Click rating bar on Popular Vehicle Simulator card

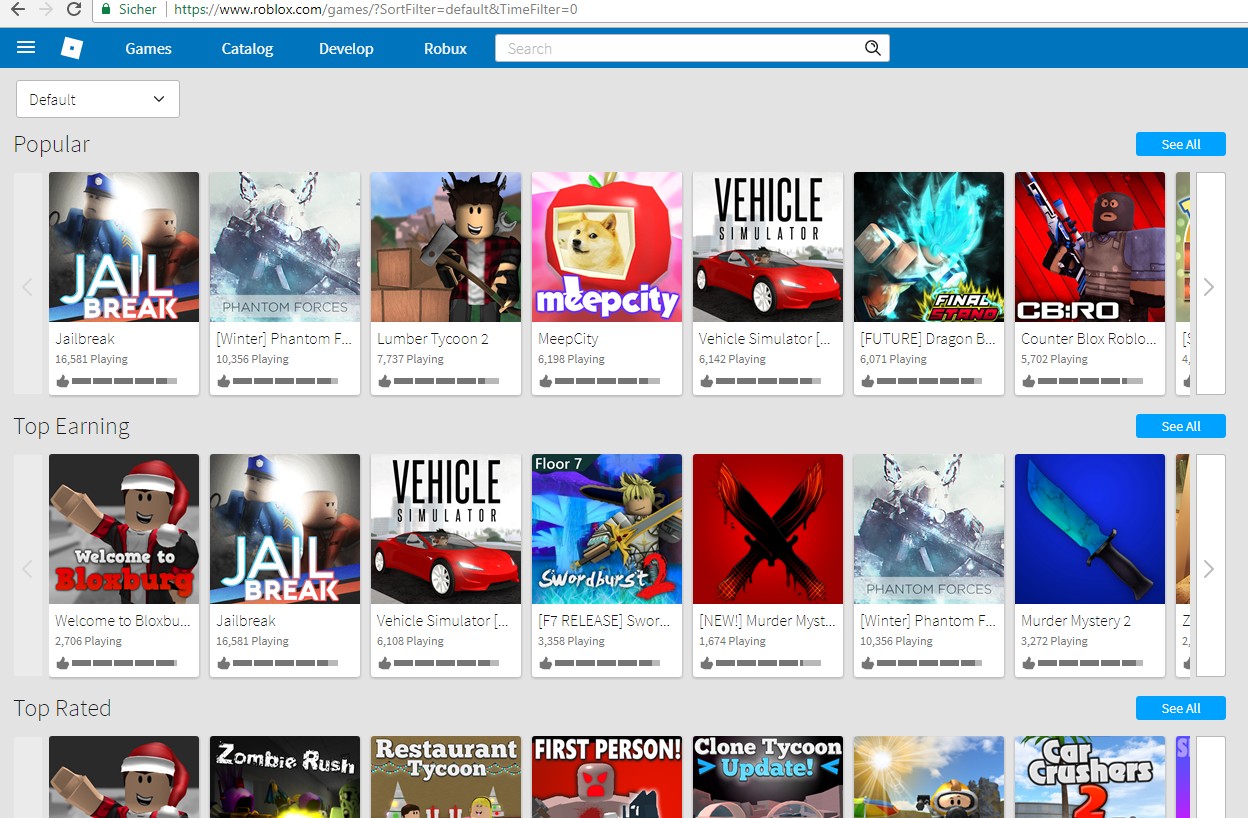point(769,381)
